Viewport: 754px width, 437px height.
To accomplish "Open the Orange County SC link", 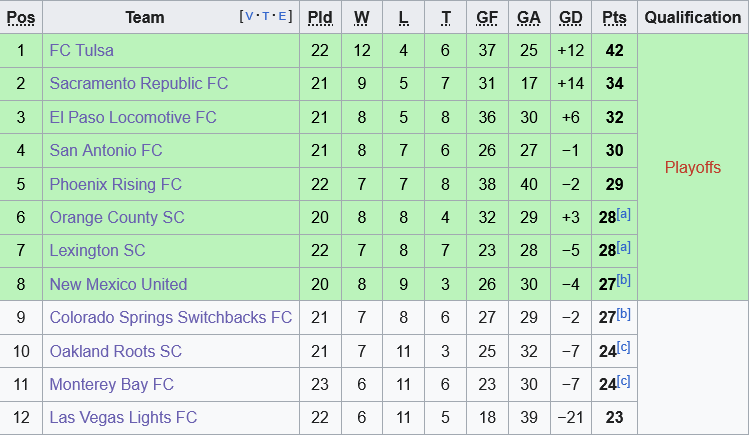I will pos(117,217).
